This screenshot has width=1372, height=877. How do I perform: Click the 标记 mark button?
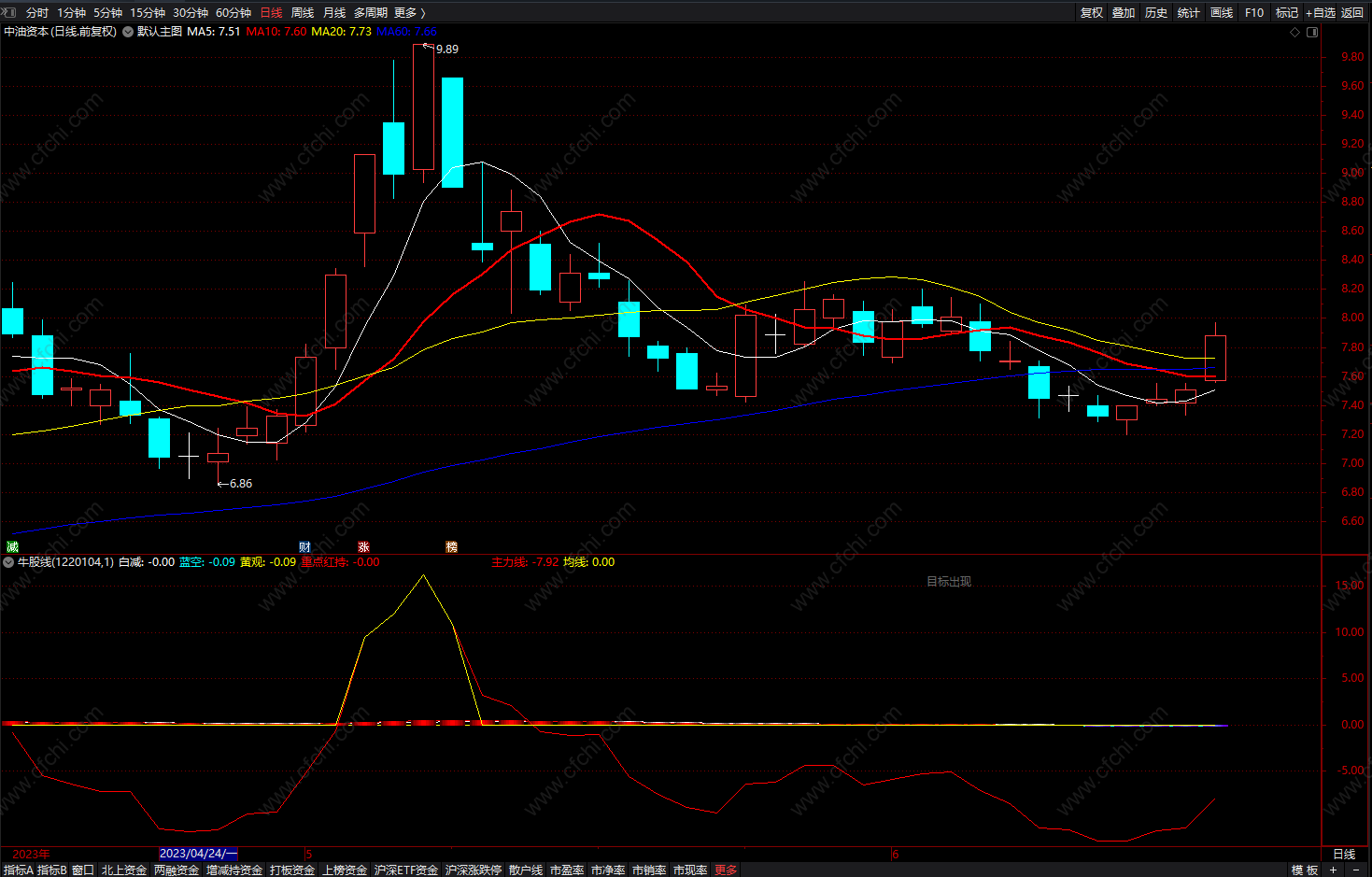pyautogui.click(x=1287, y=12)
